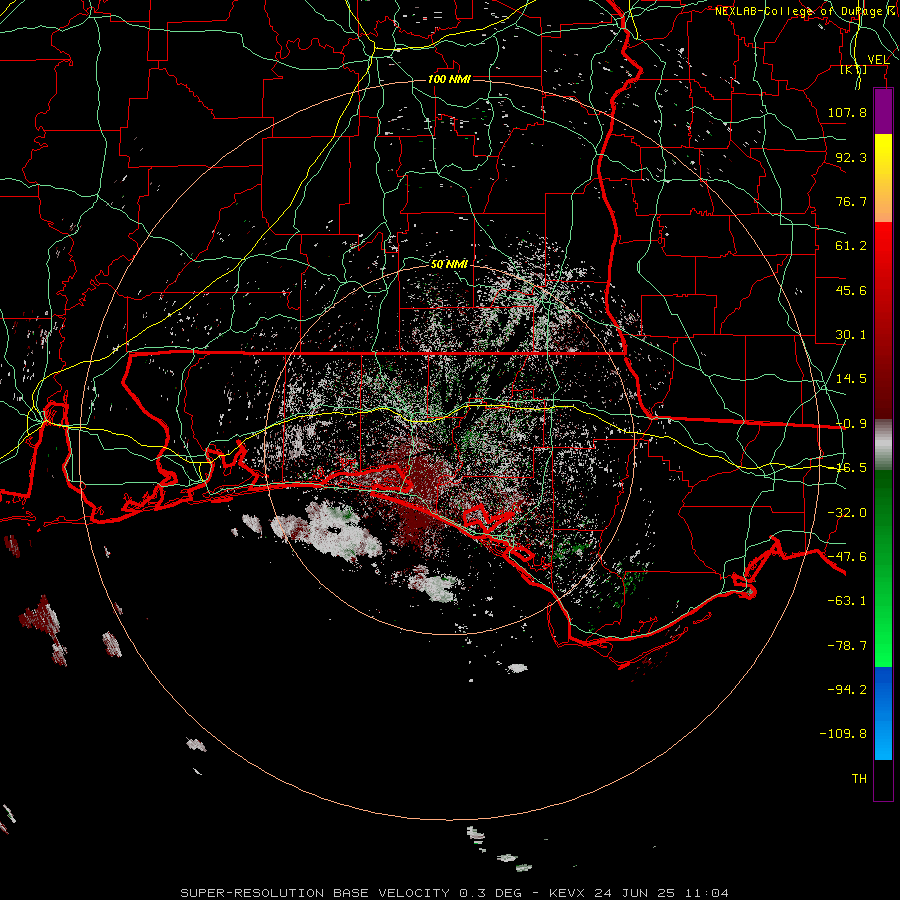The width and height of the screenshot is (900, 900).
Task: Click the NEXLAB-College of DuPage credit text
Action: coord(806,11)
